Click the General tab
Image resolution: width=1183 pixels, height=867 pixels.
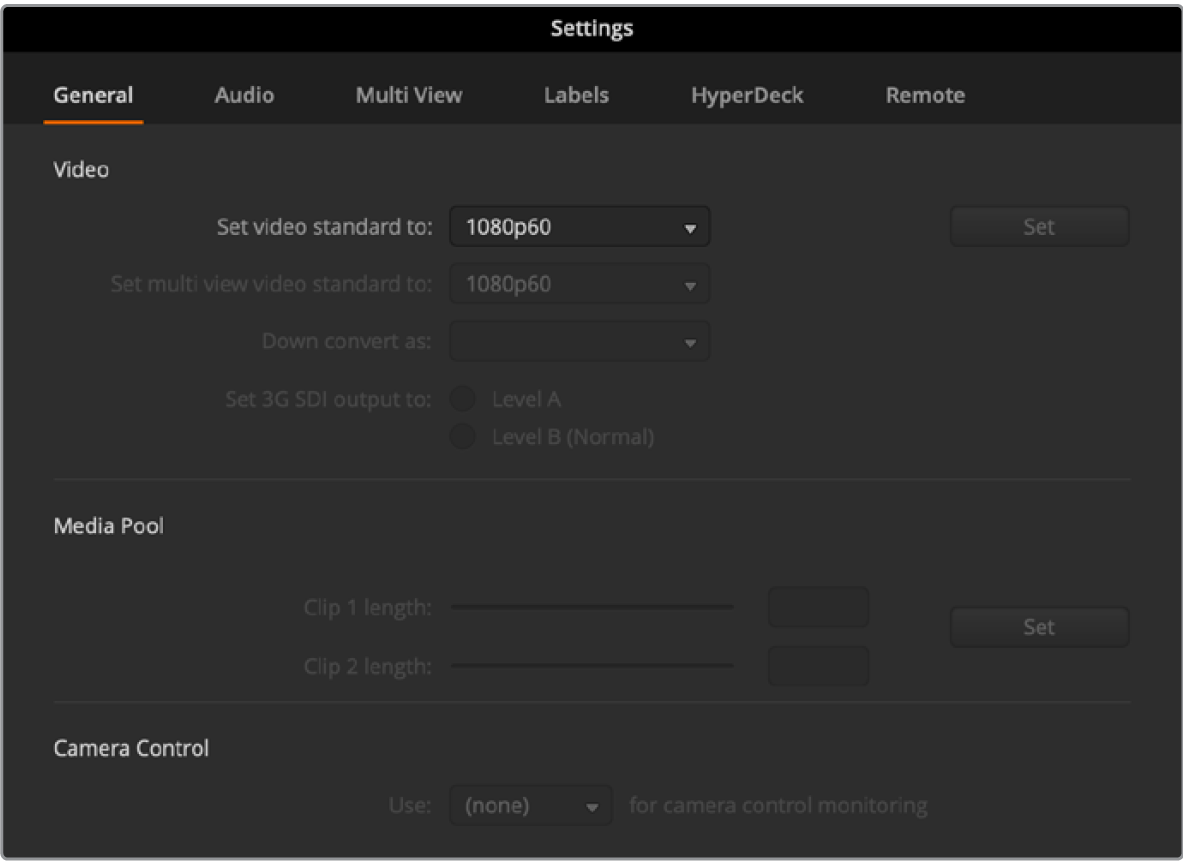pos(93,96)
